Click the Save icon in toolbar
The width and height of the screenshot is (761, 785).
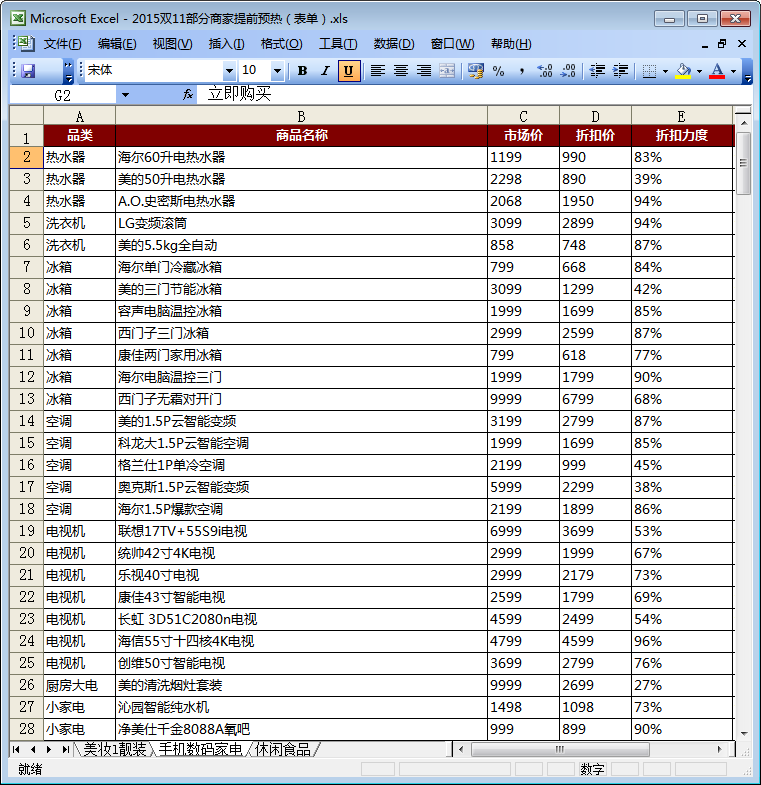pos(28,71)
